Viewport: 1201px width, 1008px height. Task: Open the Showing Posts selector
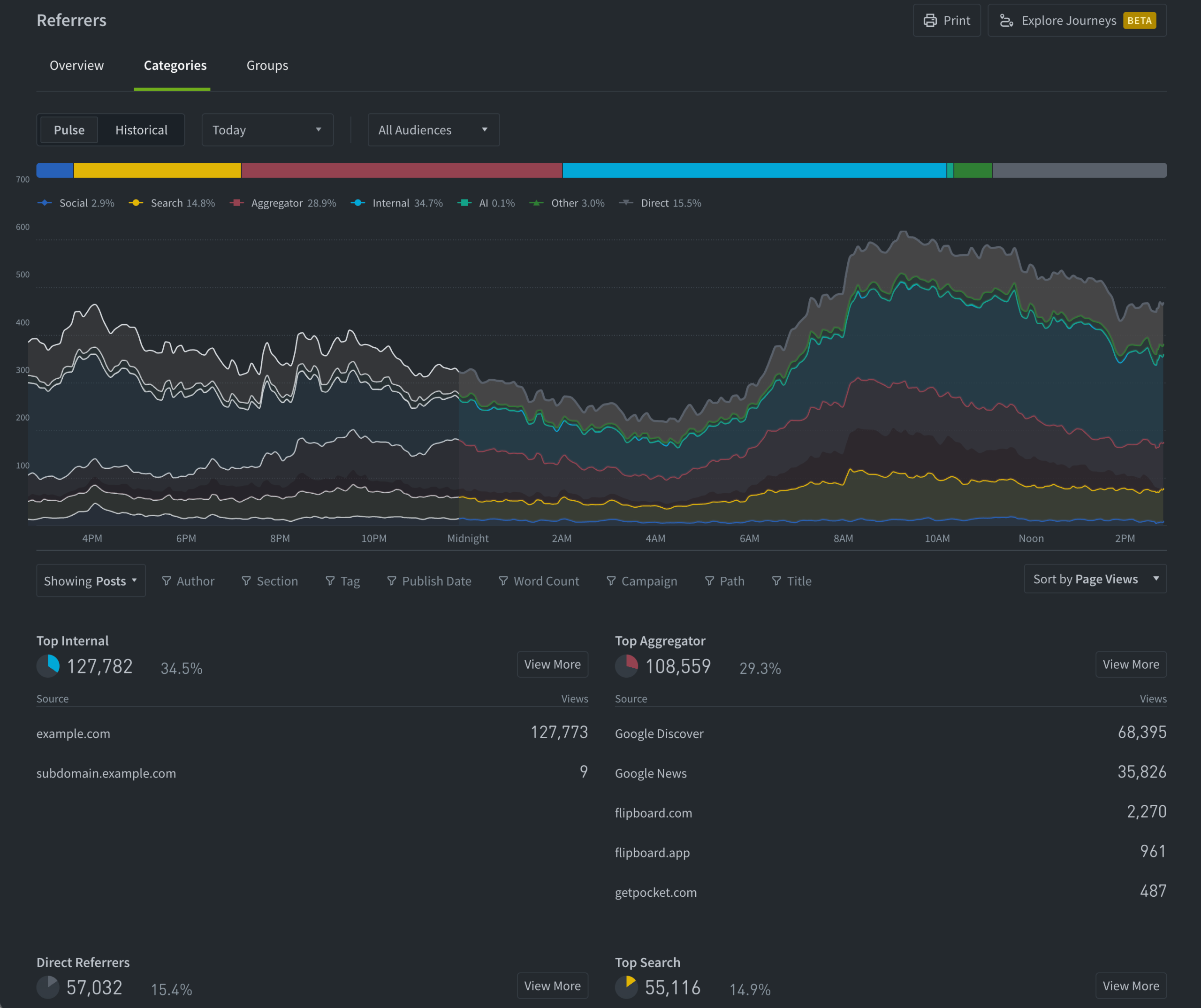91,580
